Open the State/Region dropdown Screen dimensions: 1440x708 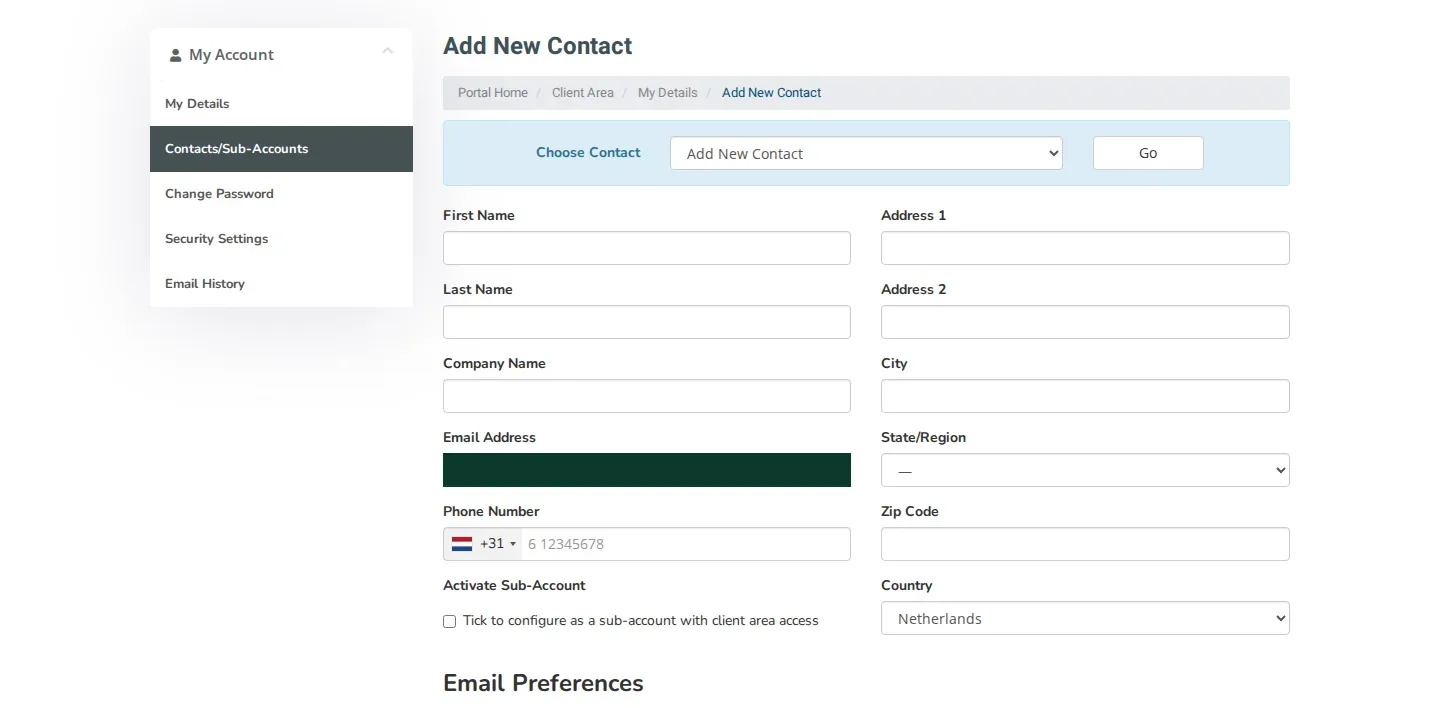(1085, 470)
